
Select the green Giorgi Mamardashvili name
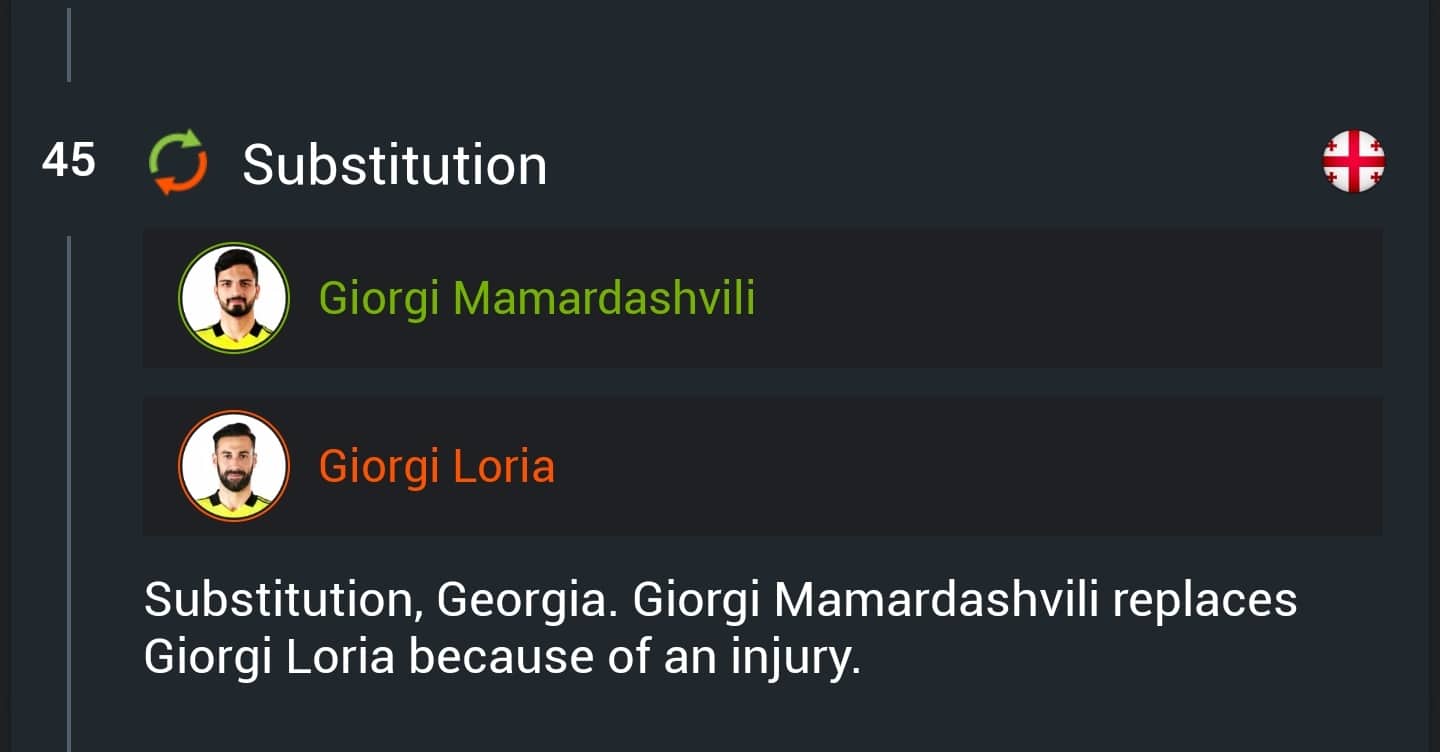coord(536,298)
